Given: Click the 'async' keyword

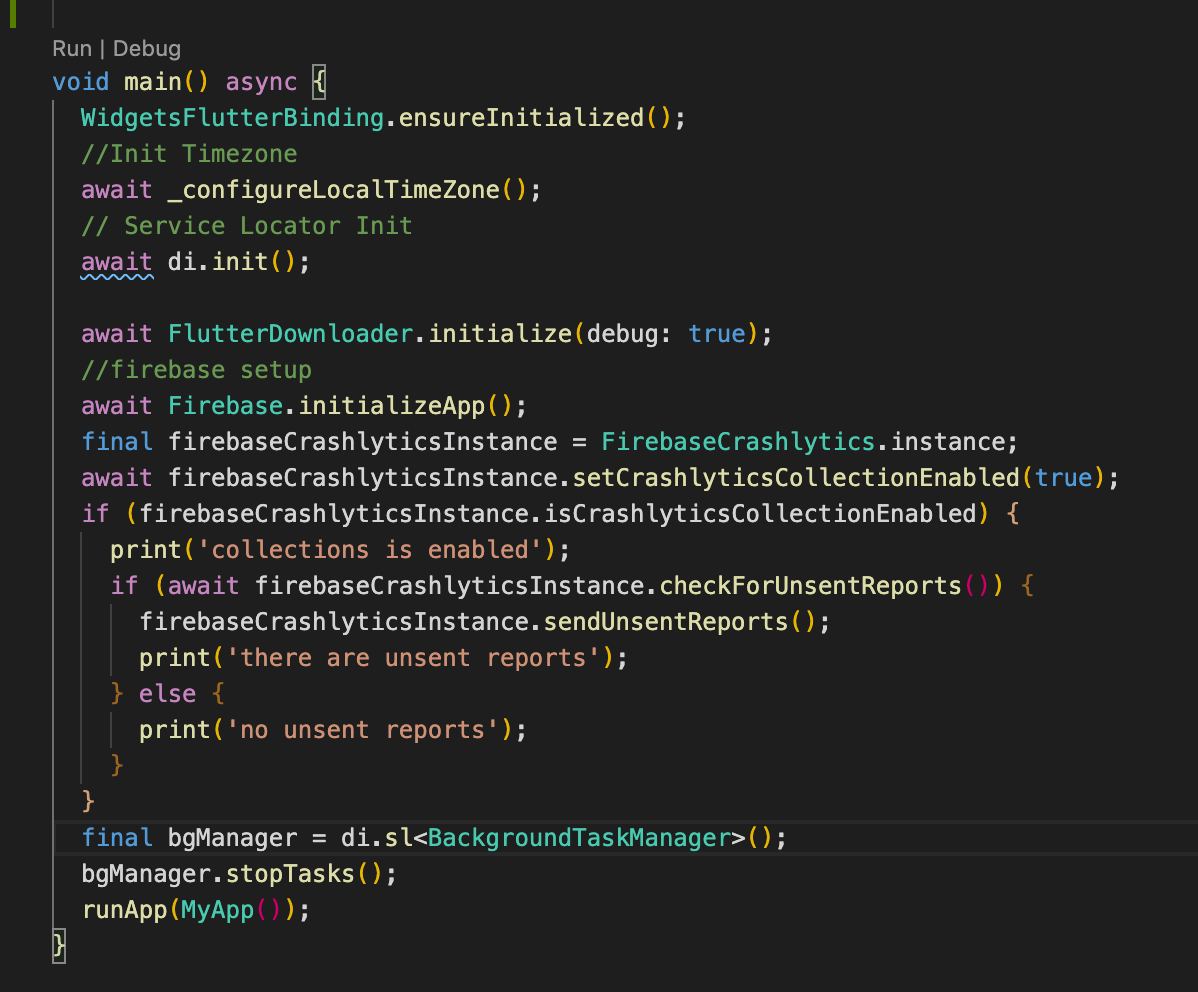Looking at the screenshot, I should click(x=261, y=82).
